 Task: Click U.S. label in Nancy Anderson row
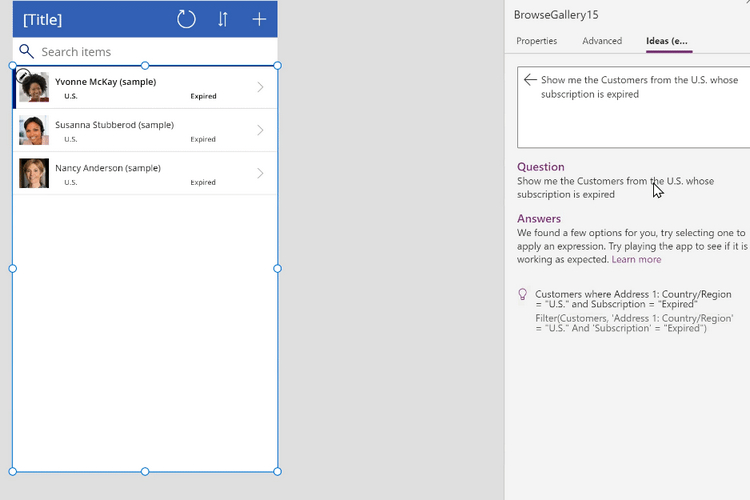(71, 182)
